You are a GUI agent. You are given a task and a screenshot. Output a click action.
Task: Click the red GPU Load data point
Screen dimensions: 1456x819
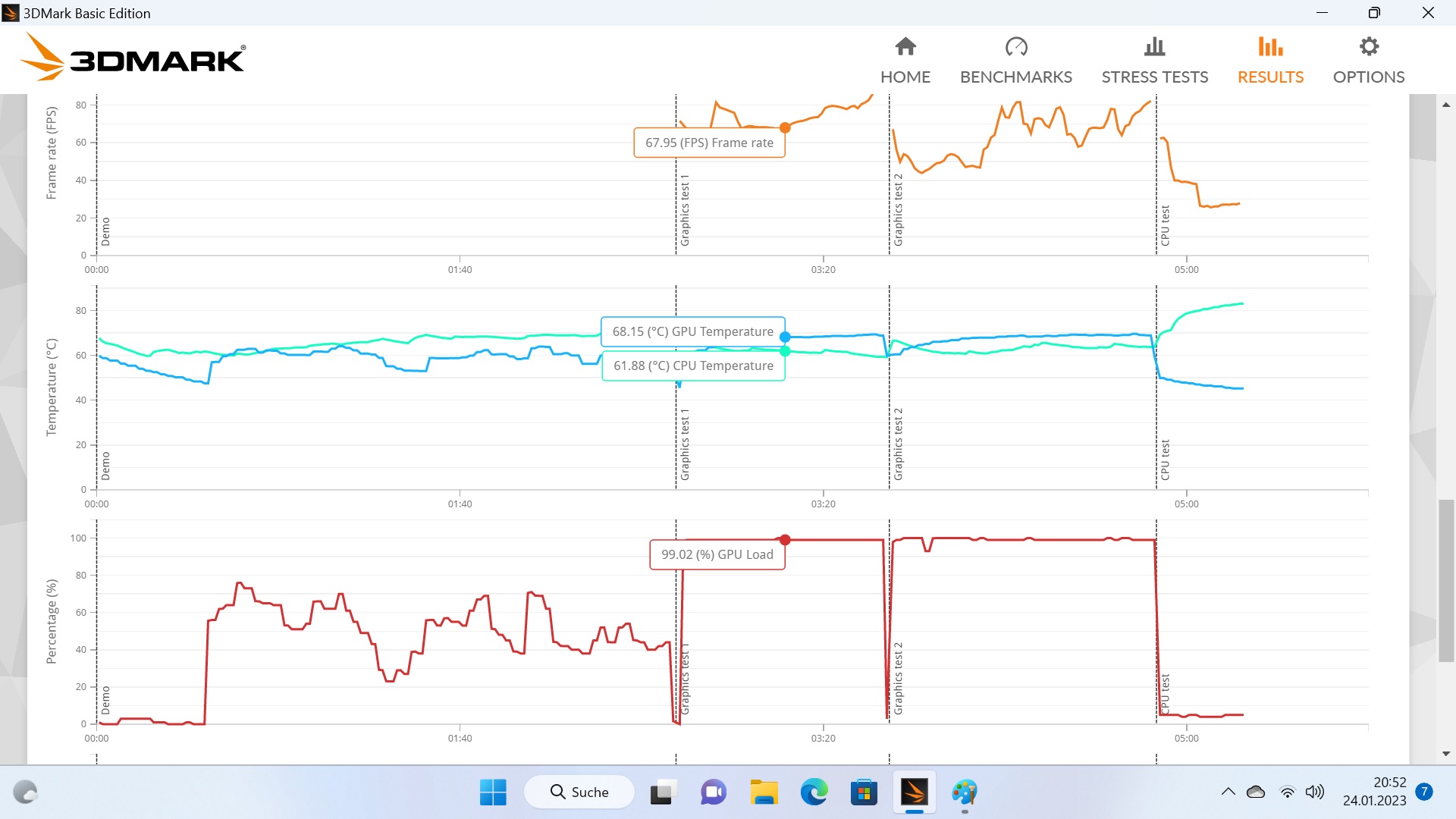tap(785, 540)
